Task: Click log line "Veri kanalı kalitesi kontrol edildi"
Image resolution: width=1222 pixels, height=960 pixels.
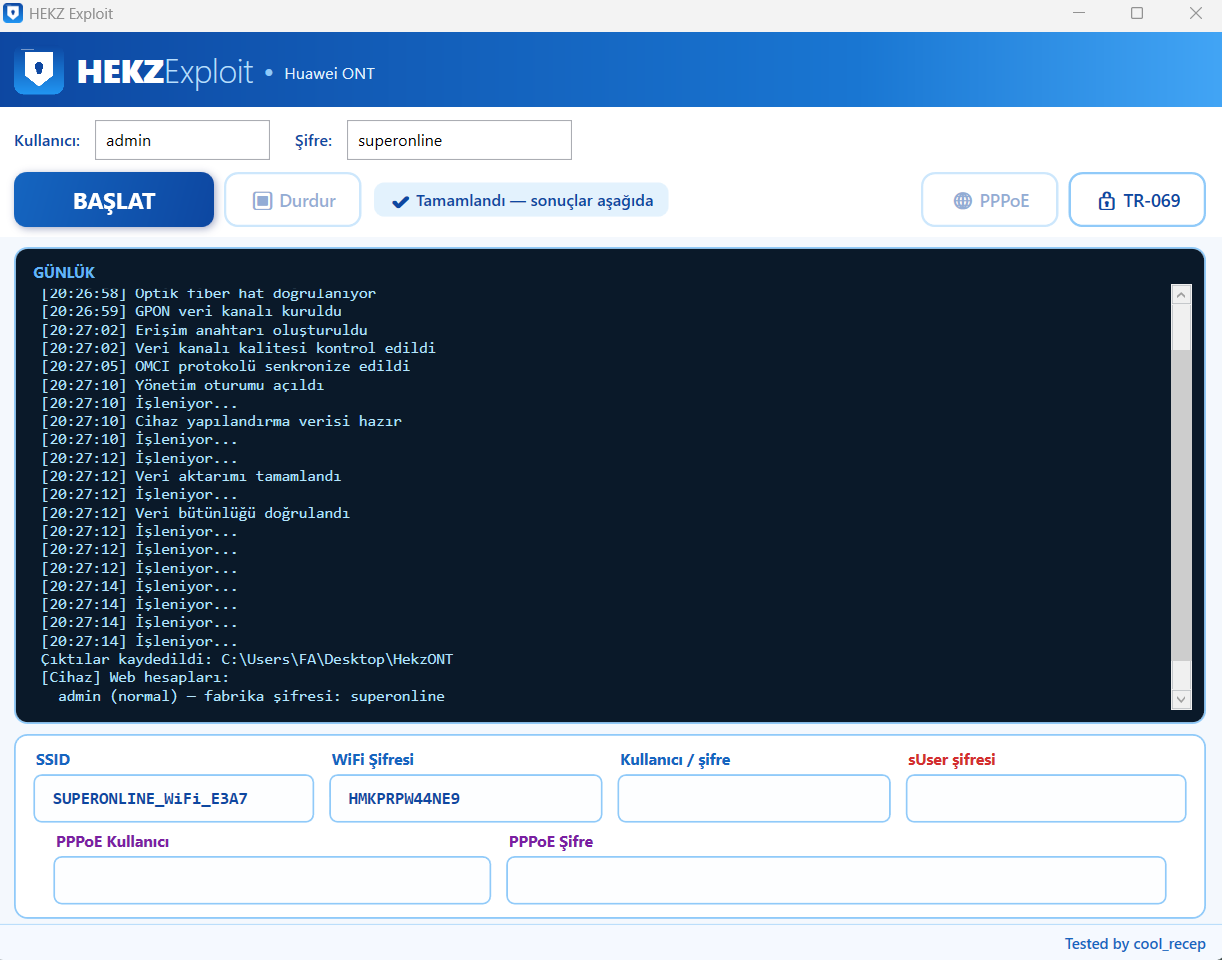Action: tap(238, 348)
